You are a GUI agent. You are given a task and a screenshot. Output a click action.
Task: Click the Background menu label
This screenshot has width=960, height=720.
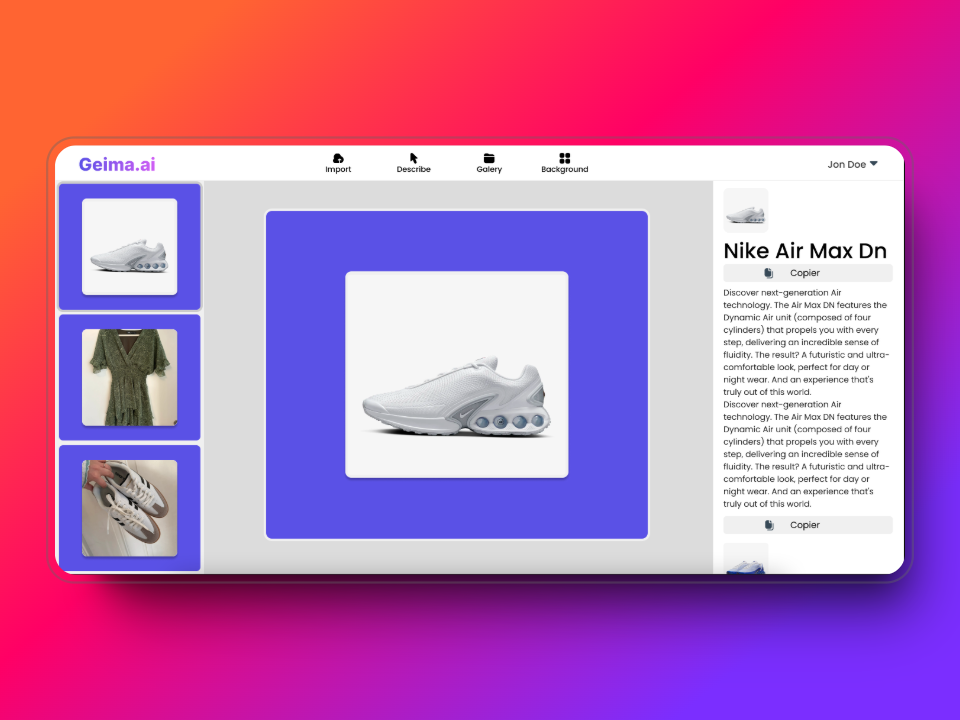[564, 170]
